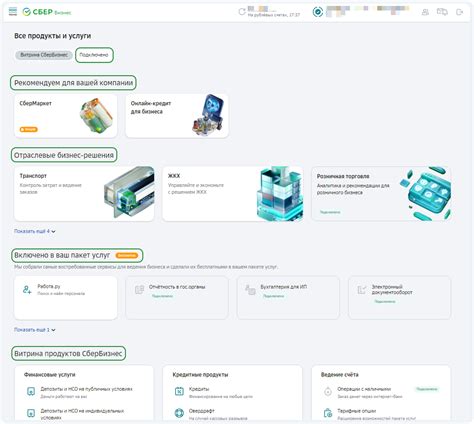Click the Электронный документооборот icon
The width and height of the screenshot is (474, 424).
click(x=362, y=289)
